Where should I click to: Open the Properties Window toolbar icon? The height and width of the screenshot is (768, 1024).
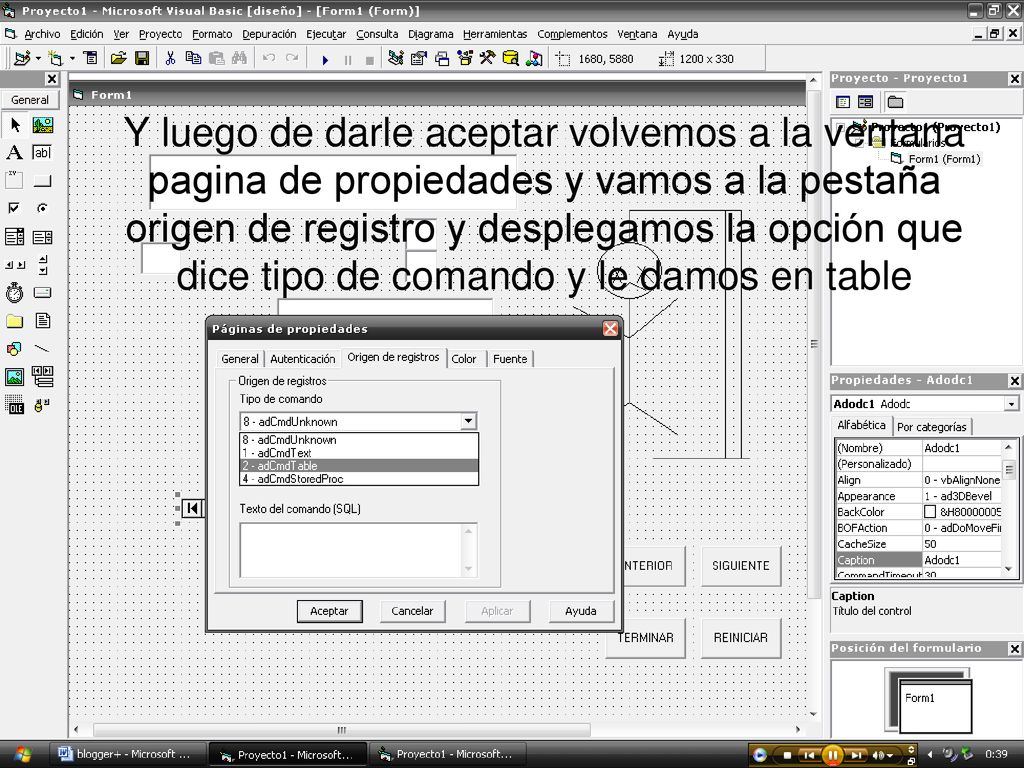pos(419,59)
